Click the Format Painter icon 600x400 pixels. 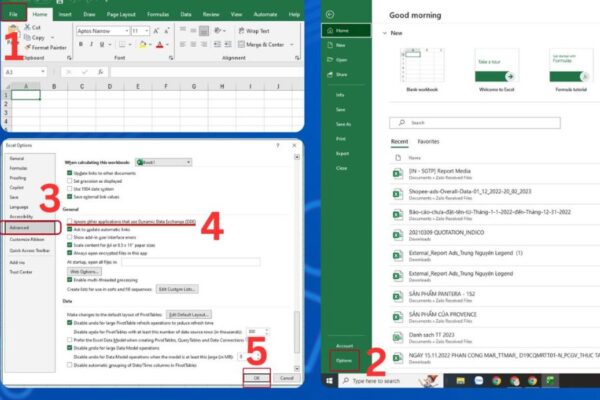coord(46,47)
